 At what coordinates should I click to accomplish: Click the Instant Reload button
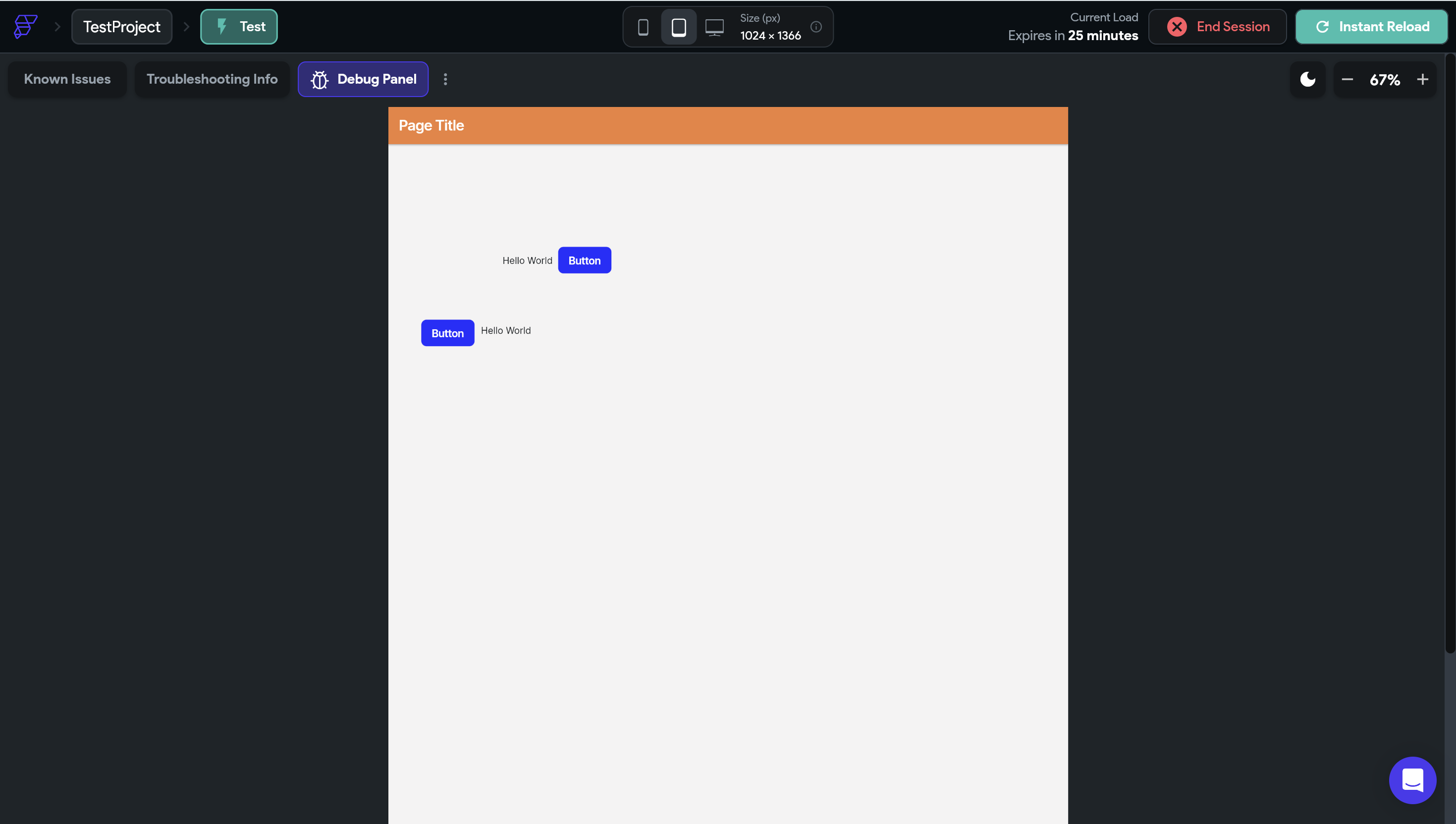coord(1371,27)
